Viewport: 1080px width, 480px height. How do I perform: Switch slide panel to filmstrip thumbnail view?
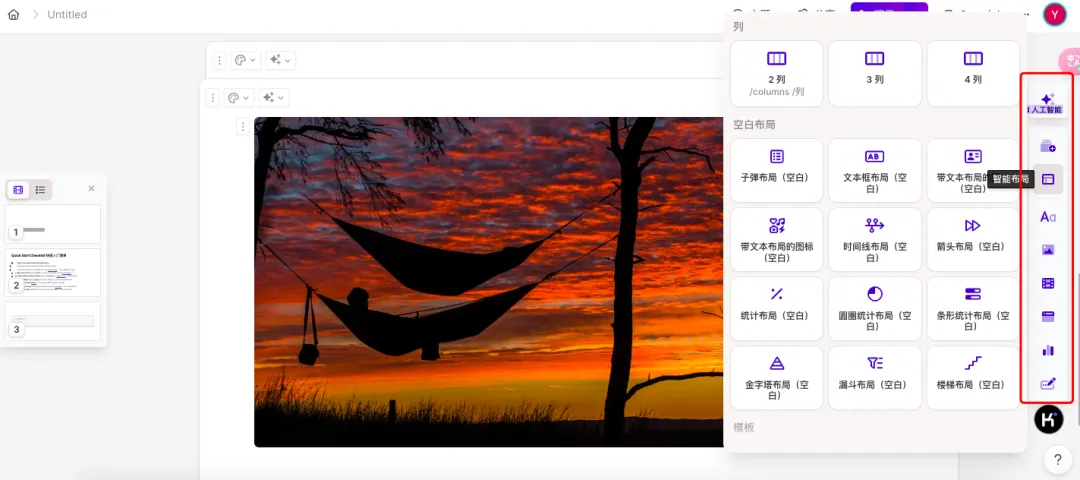point(18,189)
